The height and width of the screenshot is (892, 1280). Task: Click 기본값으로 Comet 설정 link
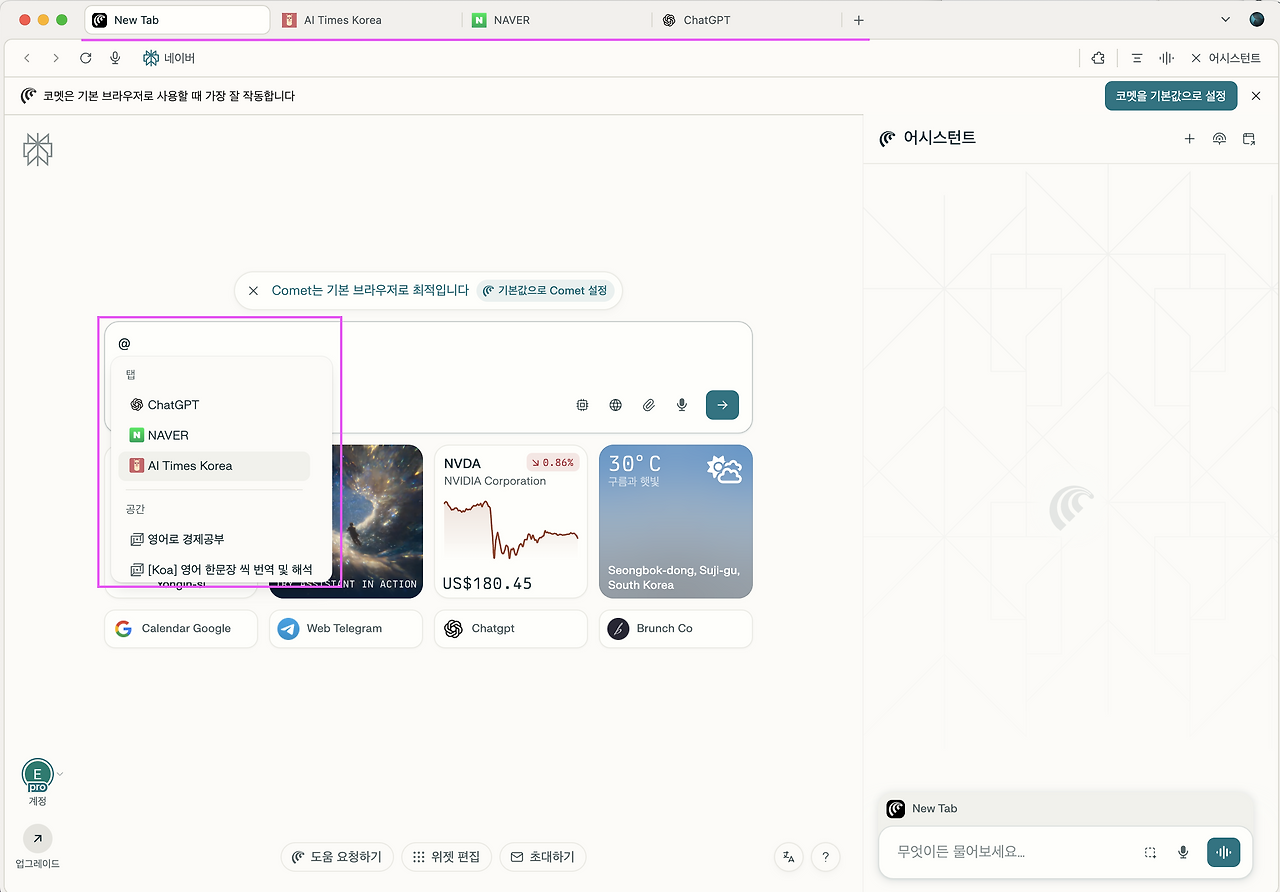tap(545, 291)
